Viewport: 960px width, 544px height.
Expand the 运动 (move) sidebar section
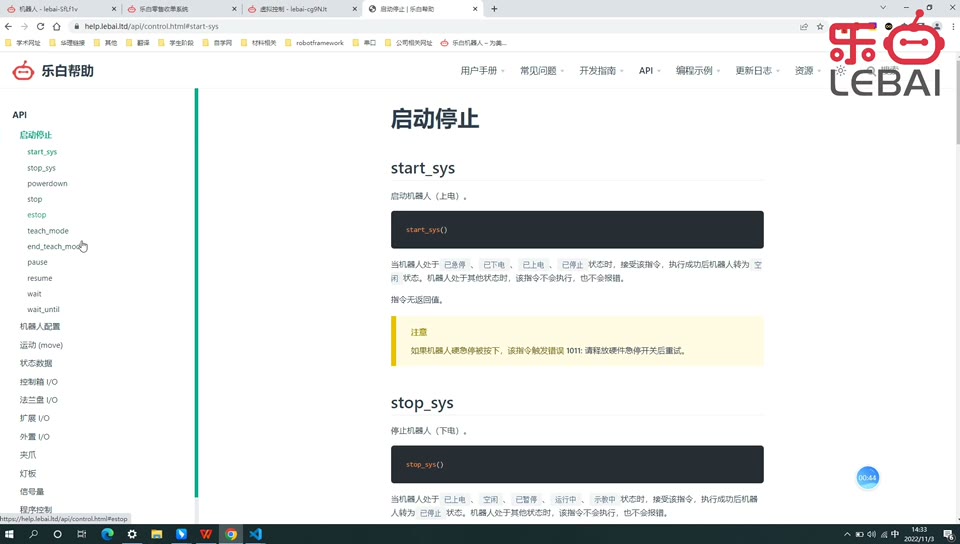tap(41, 345)
